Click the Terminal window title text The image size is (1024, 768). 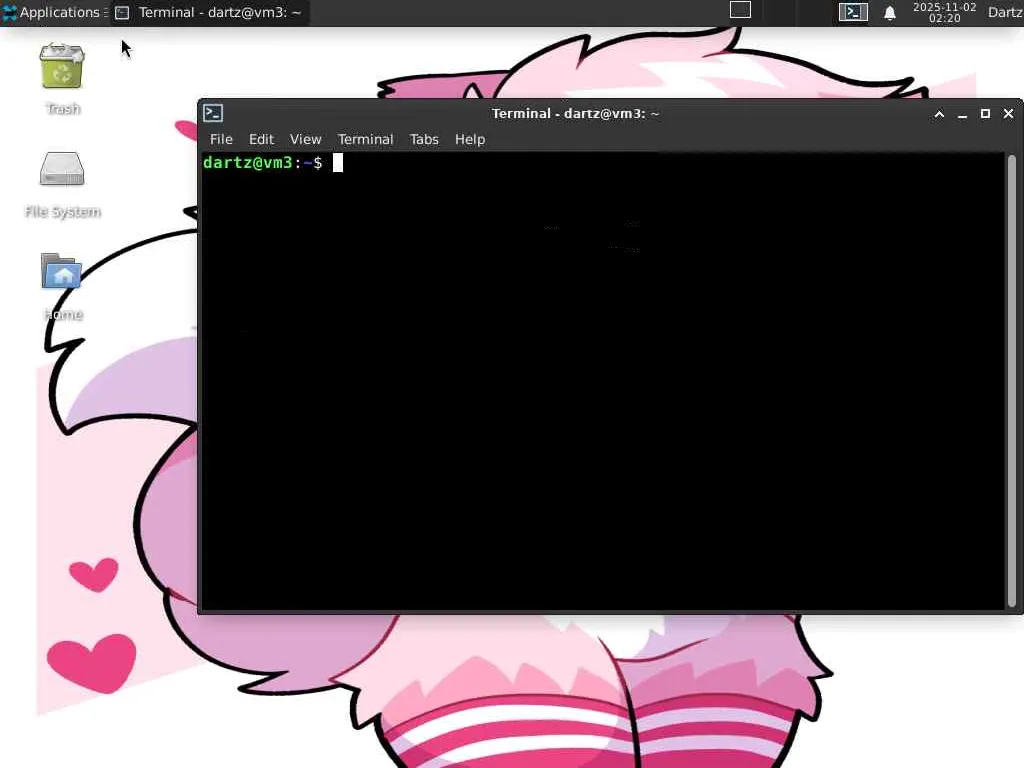click(575, 114)
